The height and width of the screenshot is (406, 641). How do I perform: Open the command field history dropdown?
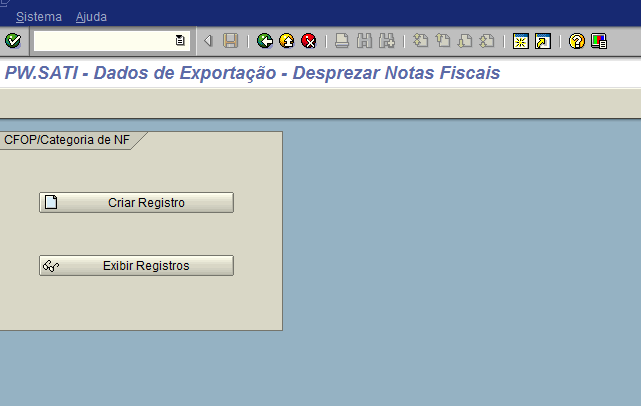pyautogui.click(x=180, y=40)
